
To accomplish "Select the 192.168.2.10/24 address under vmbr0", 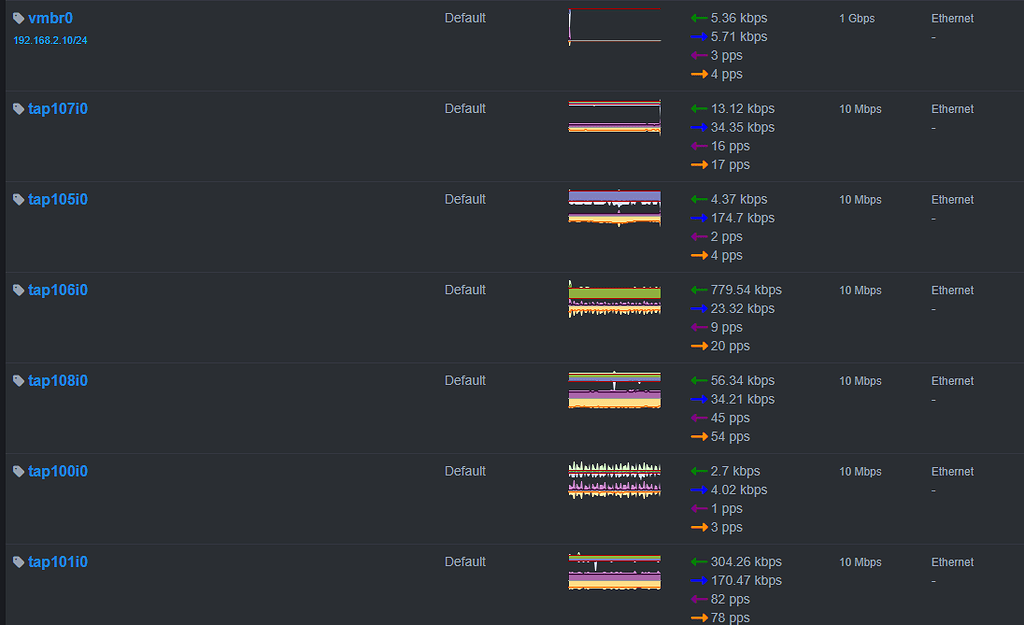I will tap(51, 40).
